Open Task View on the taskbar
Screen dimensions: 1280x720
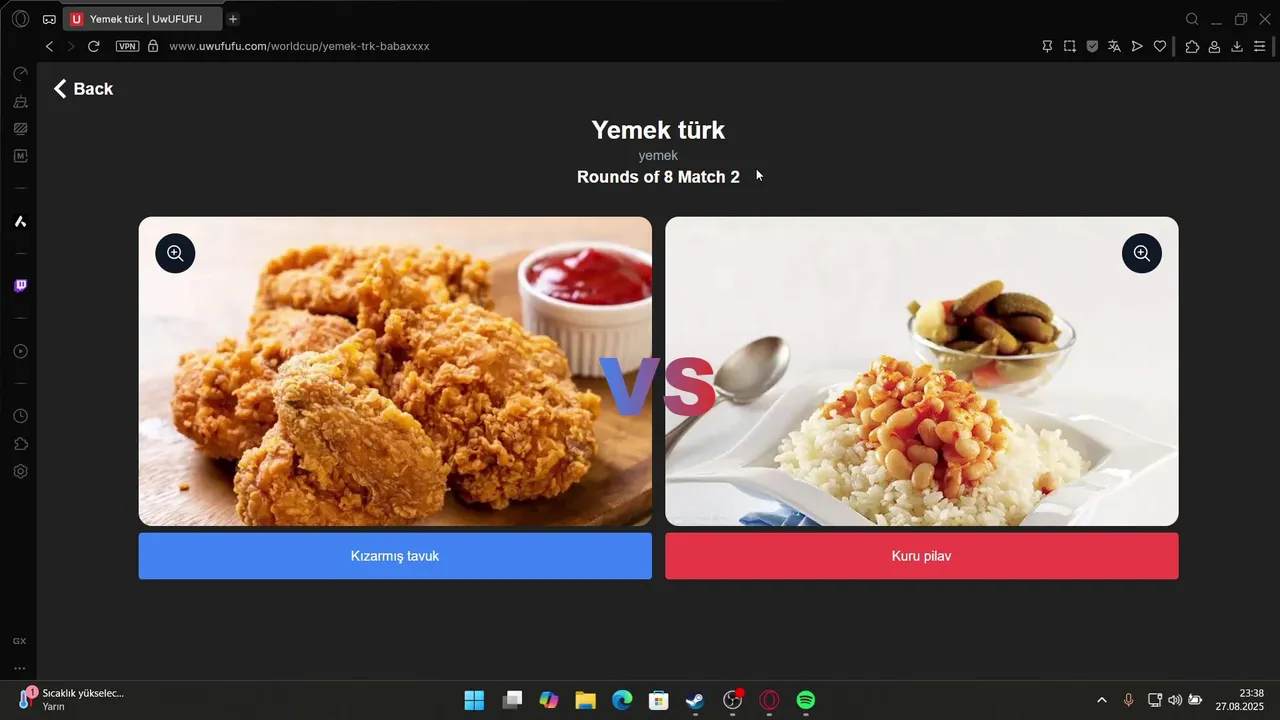pyautogui.click(x=512, y=700)
